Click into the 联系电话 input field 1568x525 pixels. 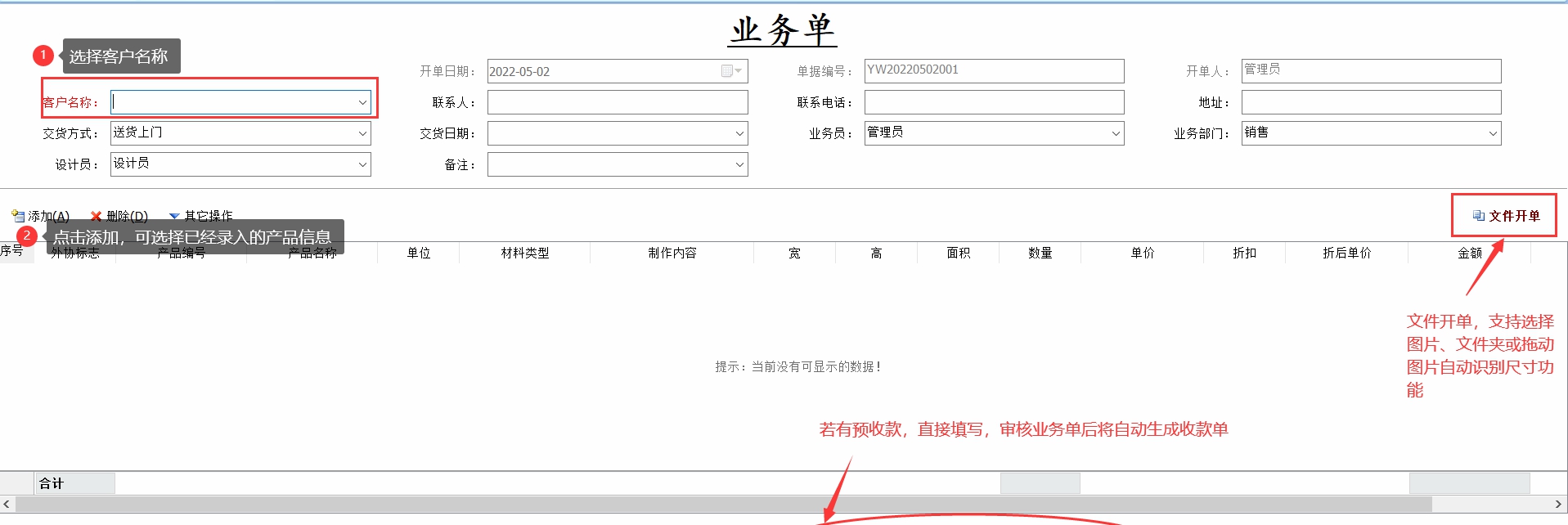pyautogui.click(x=994, y=102)
